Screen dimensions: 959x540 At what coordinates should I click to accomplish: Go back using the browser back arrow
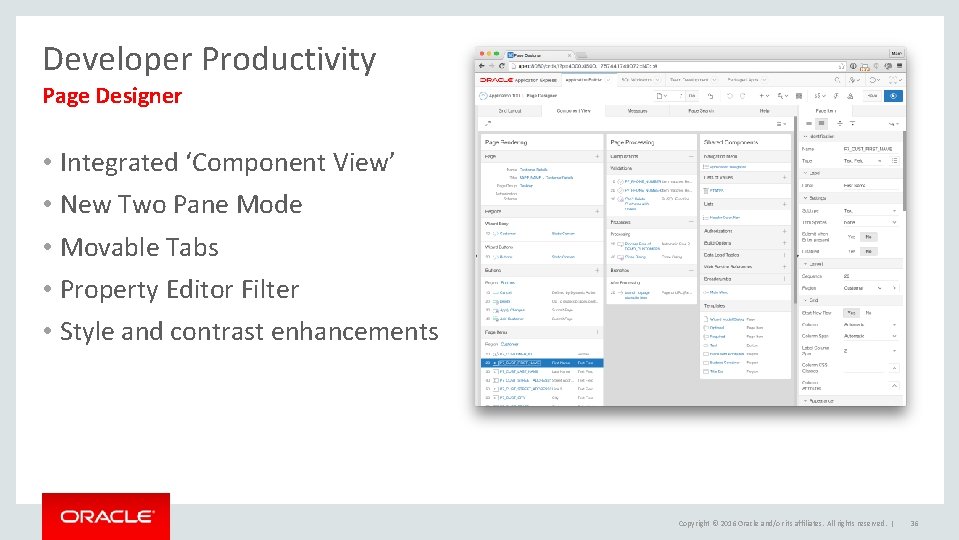coord(481,66)
